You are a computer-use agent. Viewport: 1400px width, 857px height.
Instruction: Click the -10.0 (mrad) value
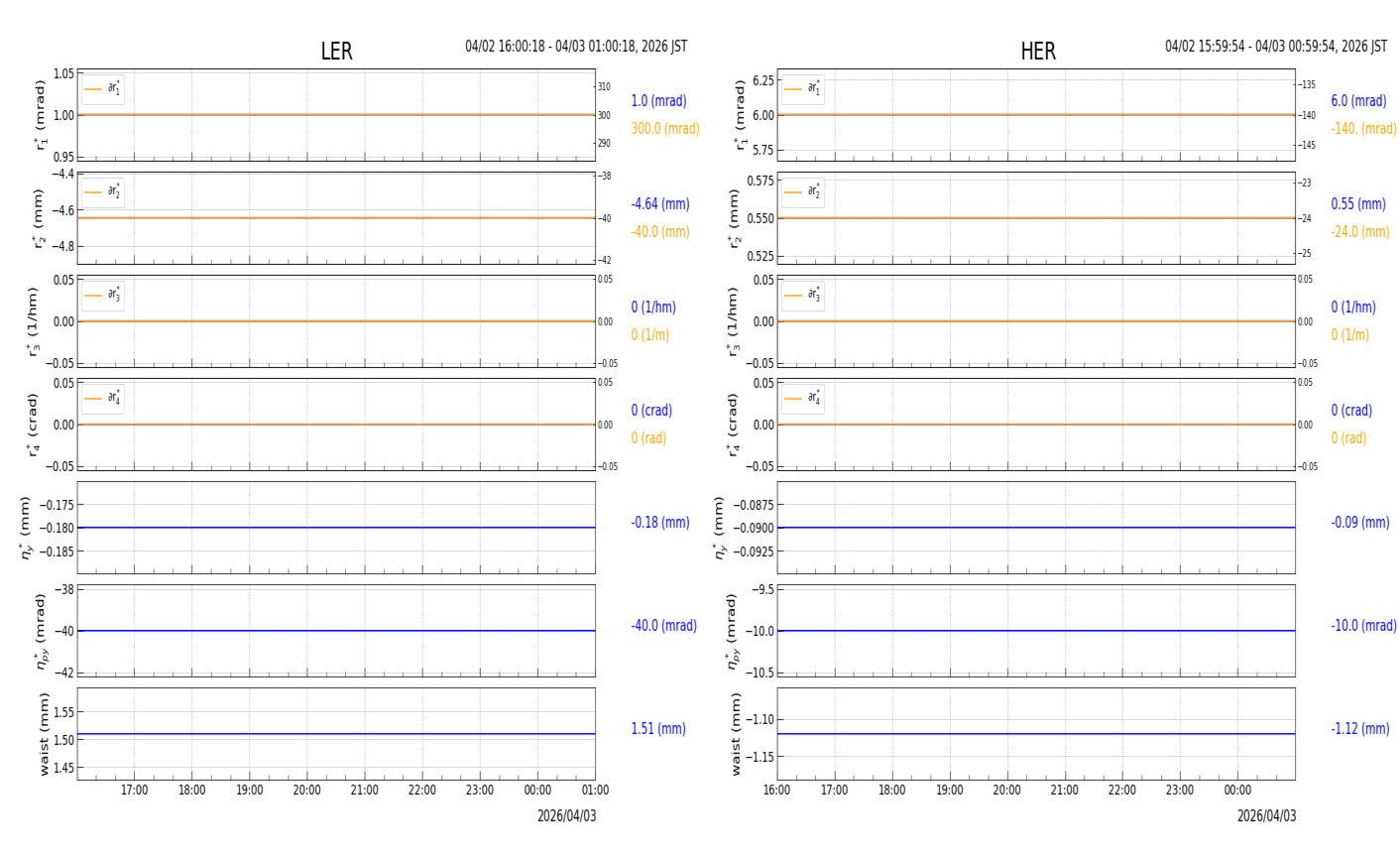coord(1363,626)
